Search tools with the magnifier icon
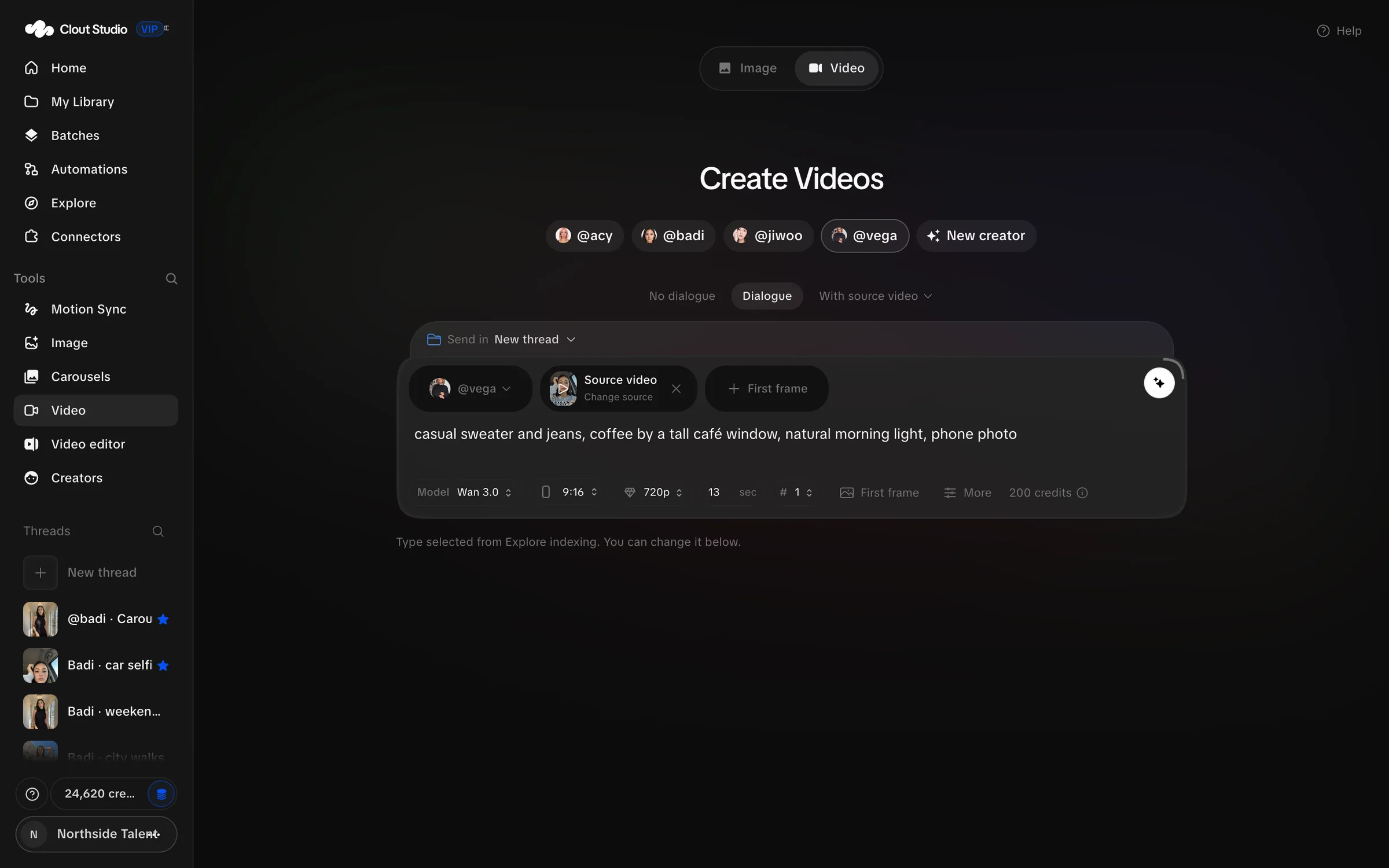The width and height of the screenshot is (1389, 868). [171, 279]
